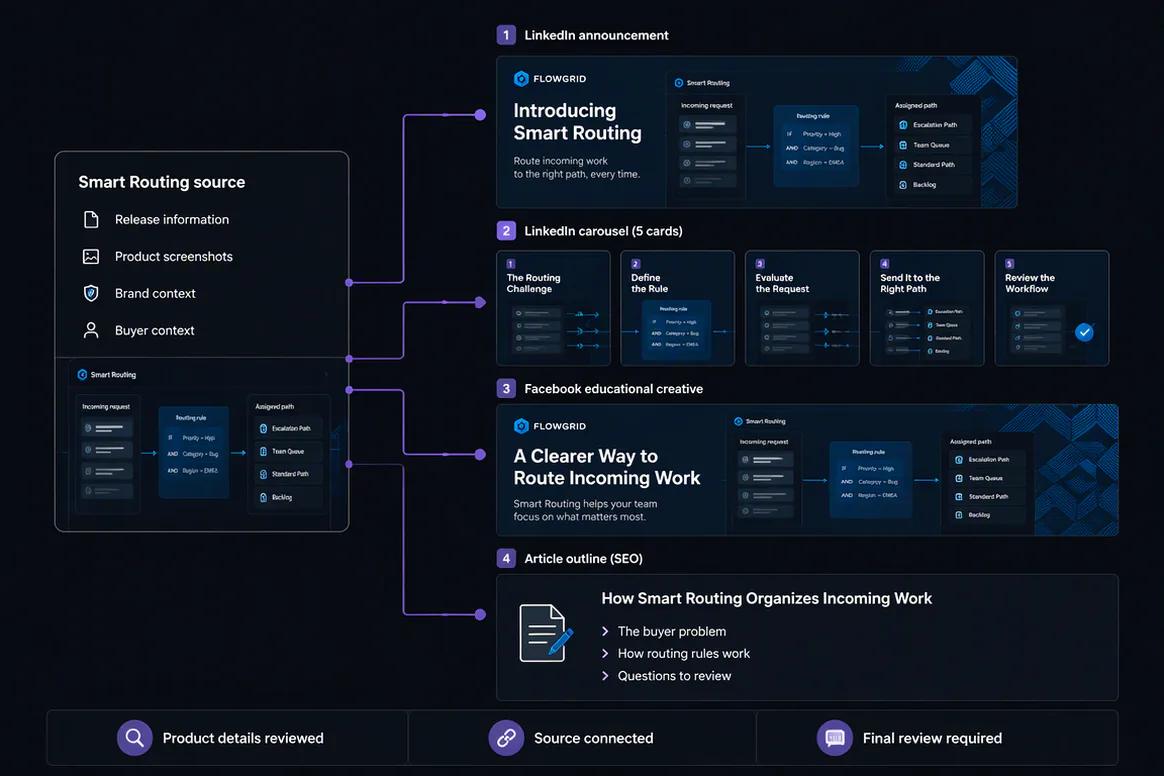Click Backlog icon in source panel preview

(263, 498)
